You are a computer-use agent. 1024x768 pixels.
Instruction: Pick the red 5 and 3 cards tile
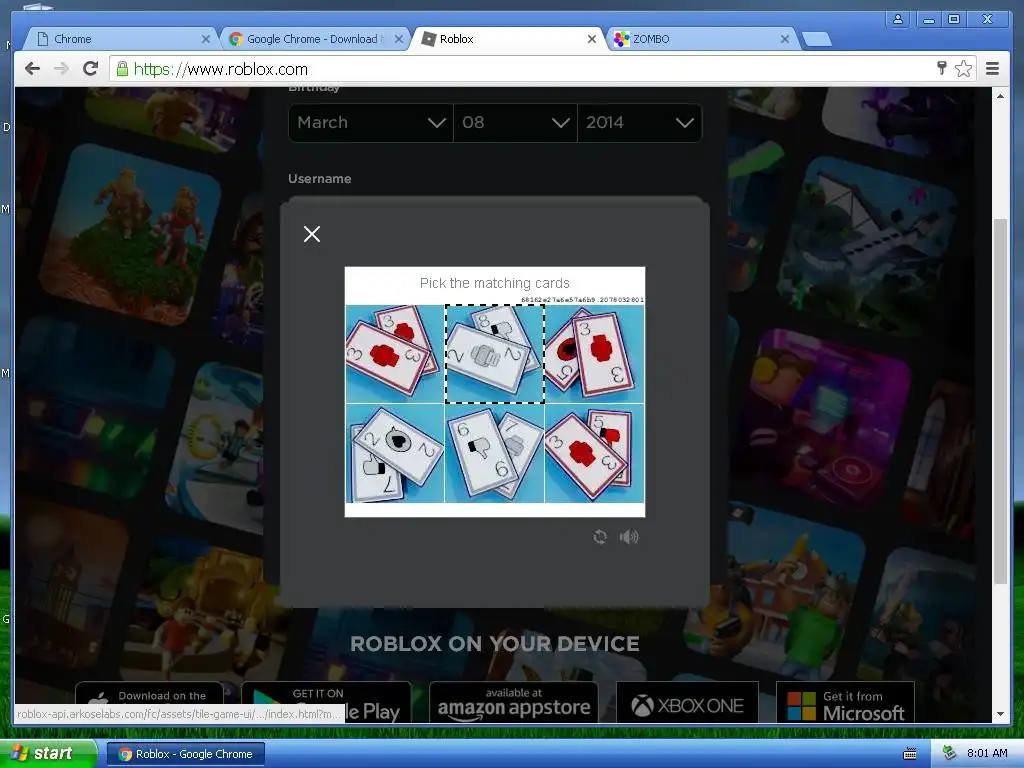[594, 354]
